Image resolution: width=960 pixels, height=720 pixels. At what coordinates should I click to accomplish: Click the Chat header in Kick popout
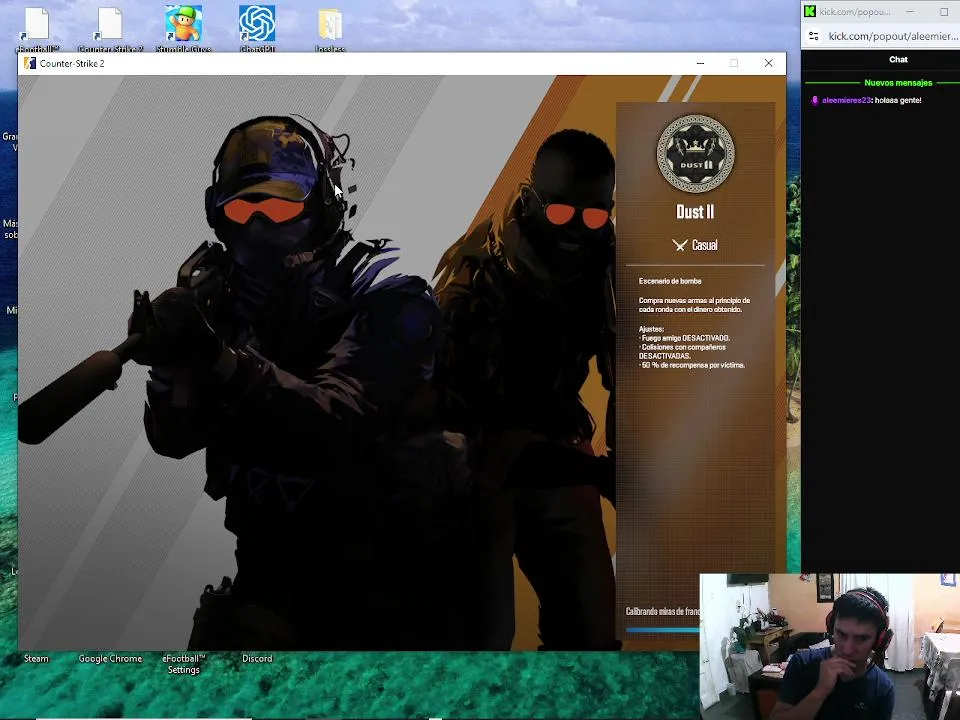click(898, 59)
